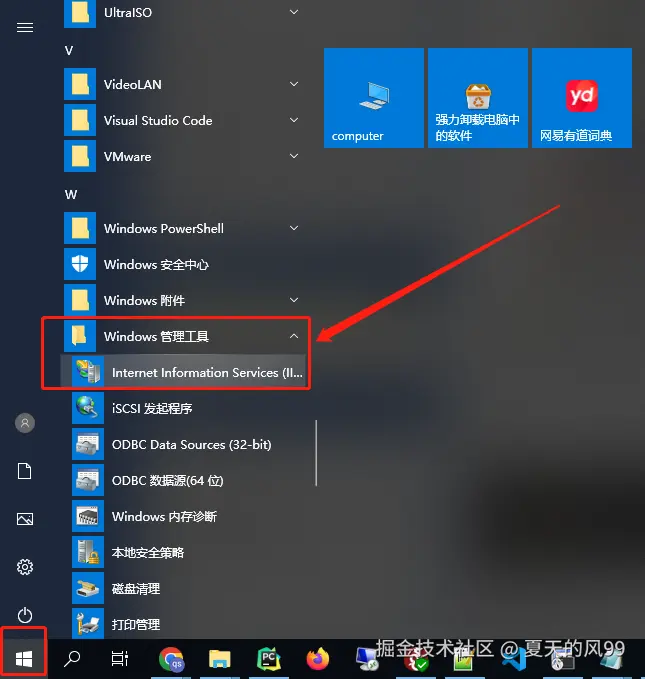
Task: Open Windows 安全中心
Action: pos(185,264)
